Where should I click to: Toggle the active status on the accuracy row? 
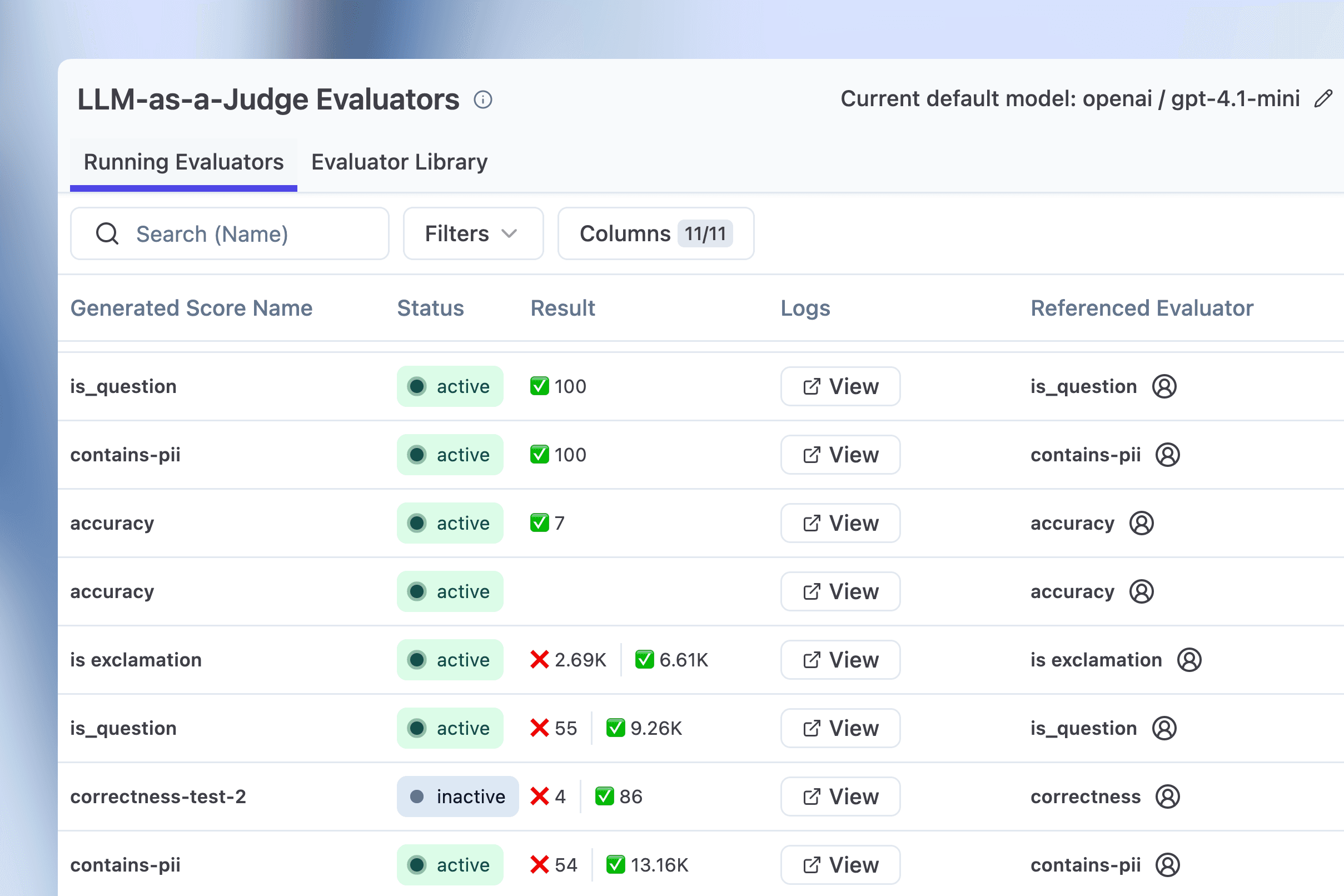pyautogui.click(x=450, y=523)
